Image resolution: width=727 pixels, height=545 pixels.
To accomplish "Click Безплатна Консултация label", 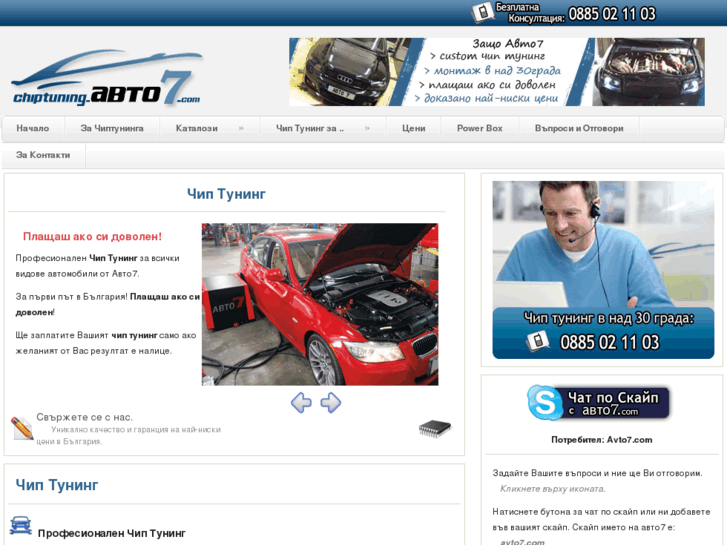I will click(x=530, y=13).
